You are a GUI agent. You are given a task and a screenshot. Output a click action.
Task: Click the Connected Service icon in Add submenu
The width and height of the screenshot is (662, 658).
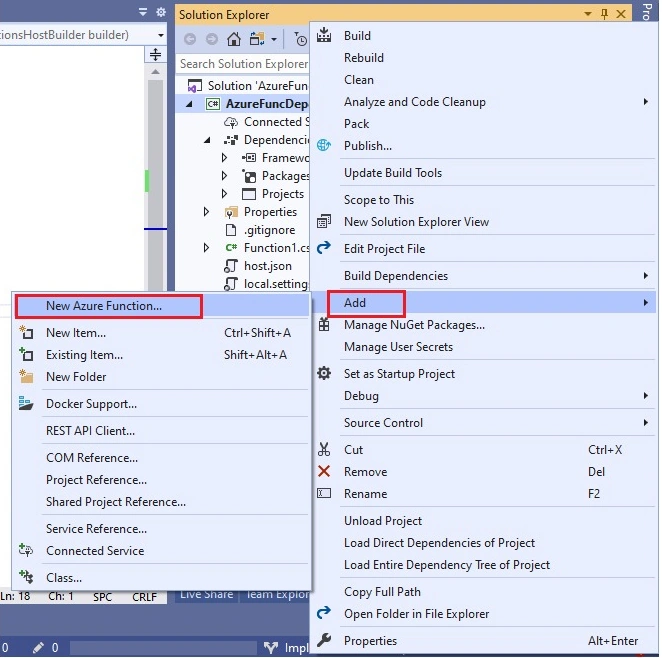(x=26, y=550)
